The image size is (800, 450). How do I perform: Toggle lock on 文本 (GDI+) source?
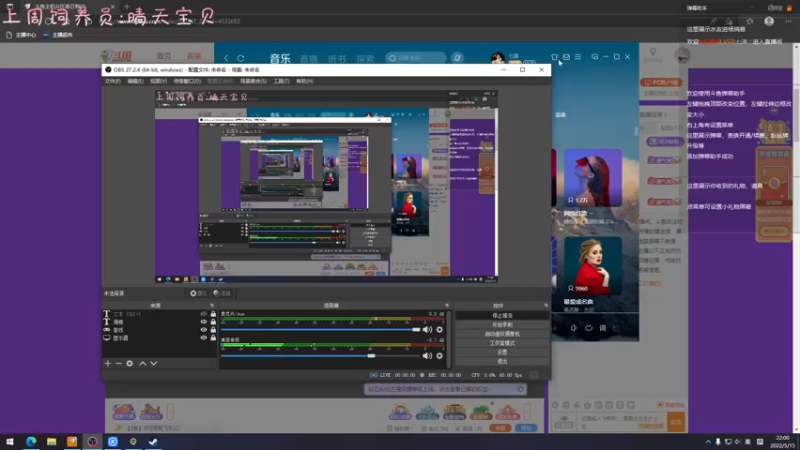(x=213, y=314)
